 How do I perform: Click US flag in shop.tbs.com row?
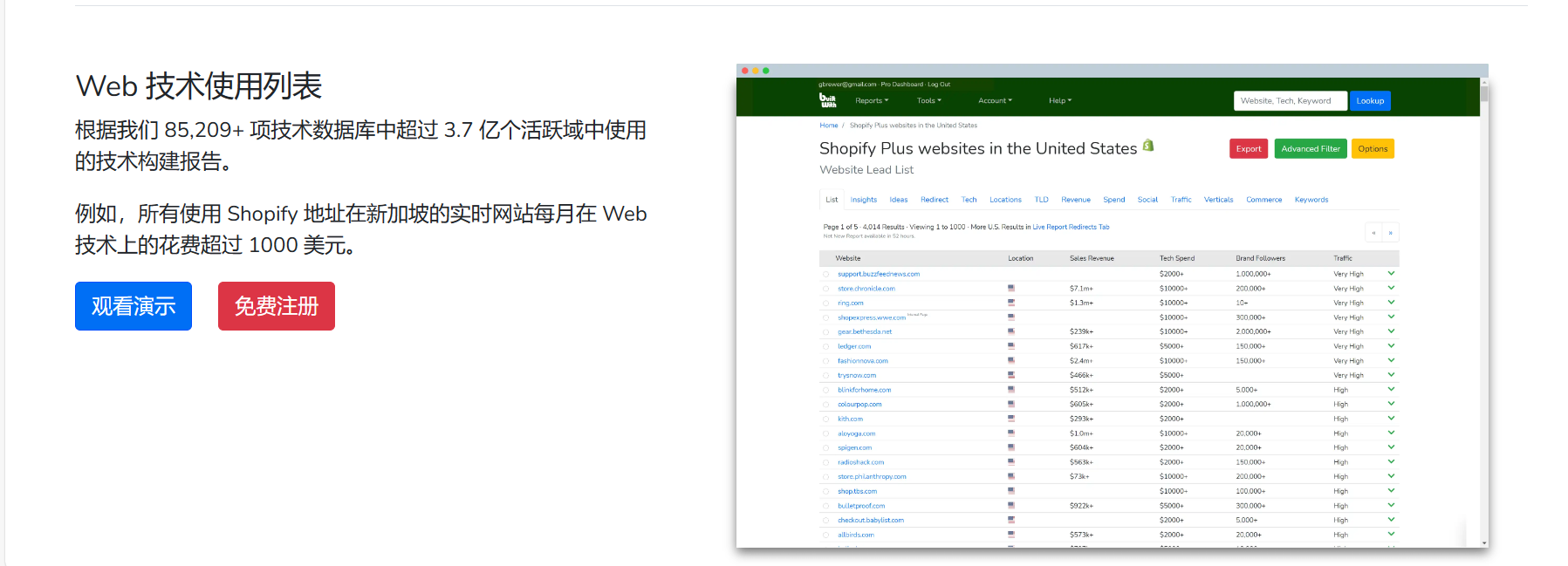click(1011, 491)
